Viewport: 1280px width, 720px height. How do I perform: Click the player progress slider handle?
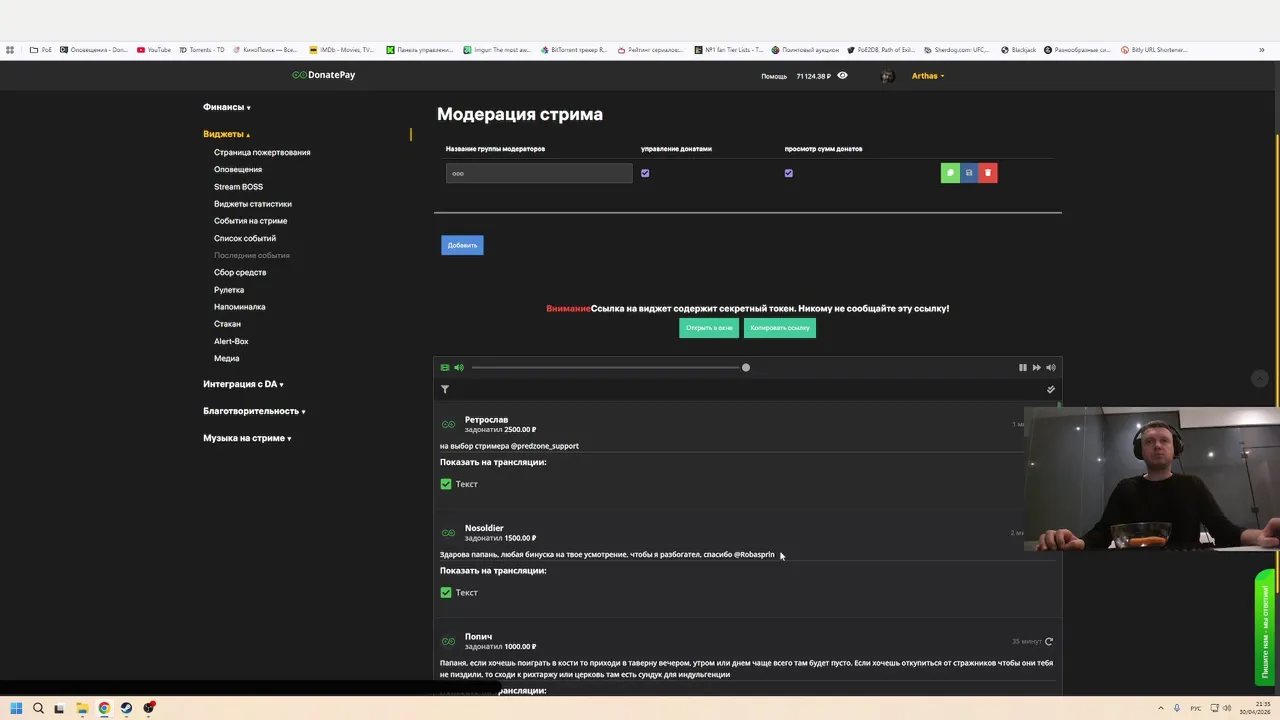pos(746,367)
